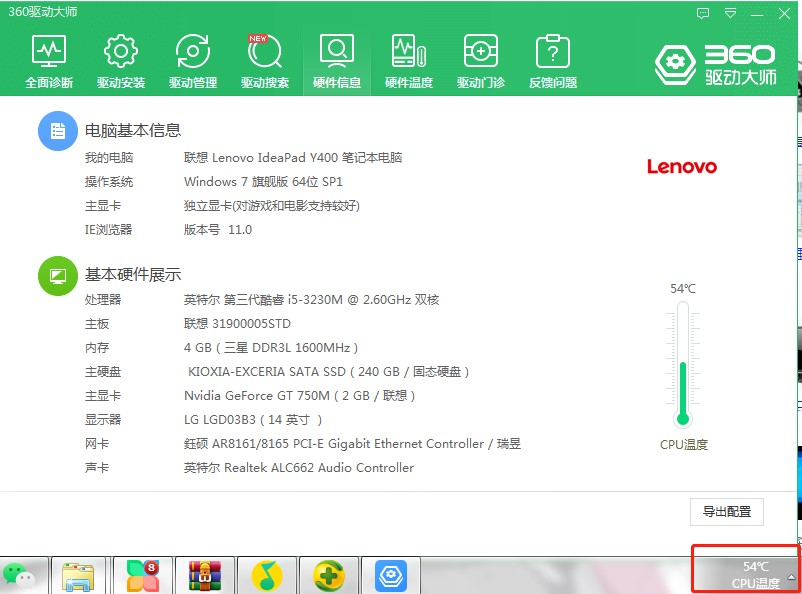802x594 pixels.
Task: Click the 电脑基本信息 blue document icon
Action: pyautogui.click(x=58, y=131)
